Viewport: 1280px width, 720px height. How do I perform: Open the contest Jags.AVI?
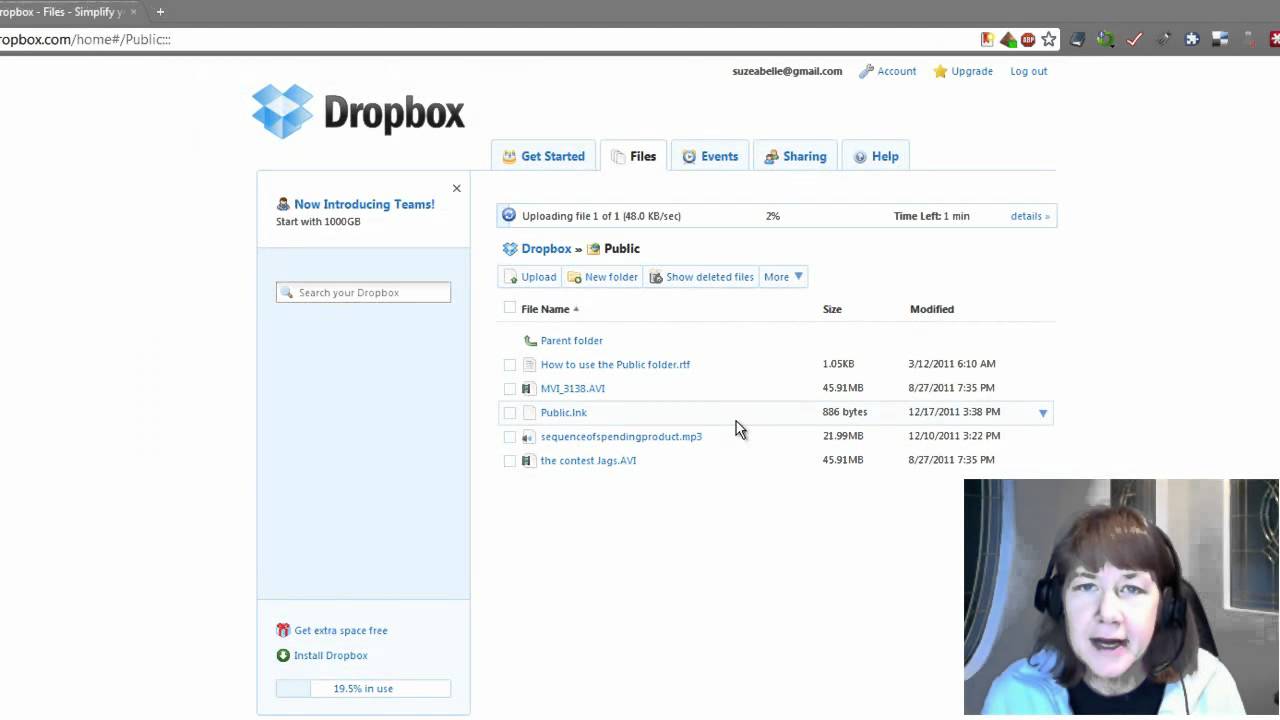coord(588,460)
